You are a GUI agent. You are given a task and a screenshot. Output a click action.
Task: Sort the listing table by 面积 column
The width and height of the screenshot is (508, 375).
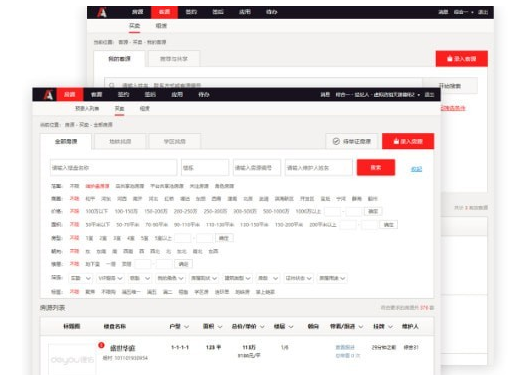(x=212, y=326)
